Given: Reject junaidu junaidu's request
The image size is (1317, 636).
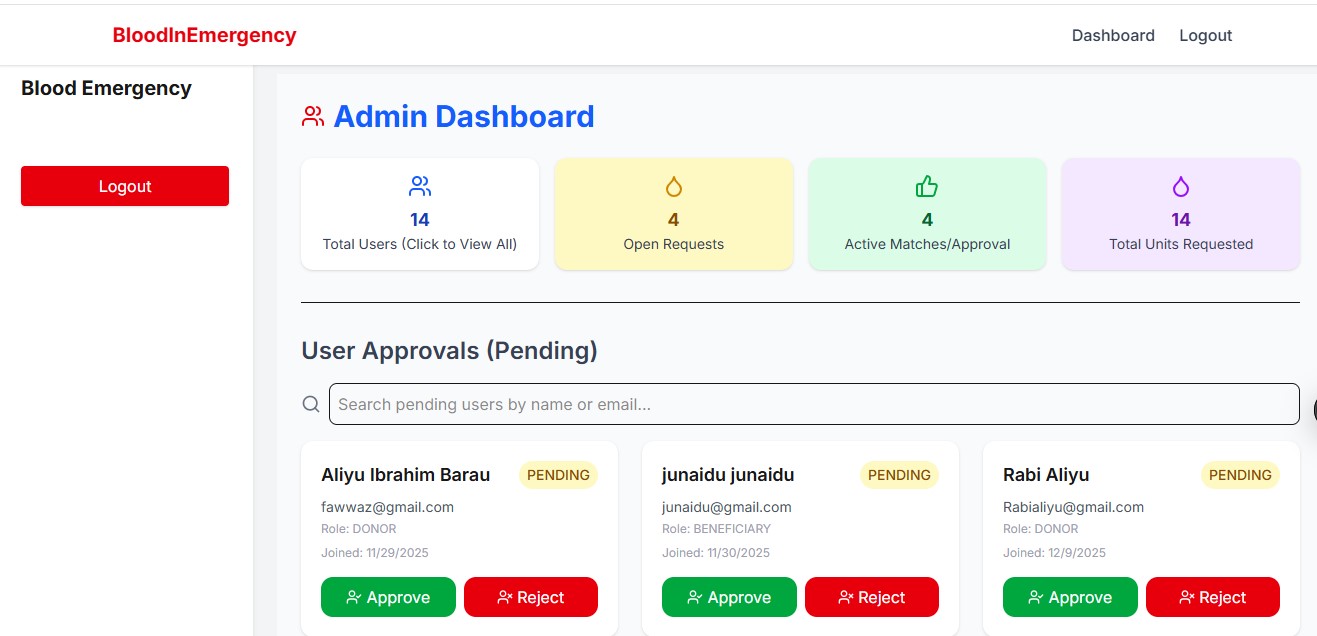Looking at the screenshot, I should (x=872, y=597).
